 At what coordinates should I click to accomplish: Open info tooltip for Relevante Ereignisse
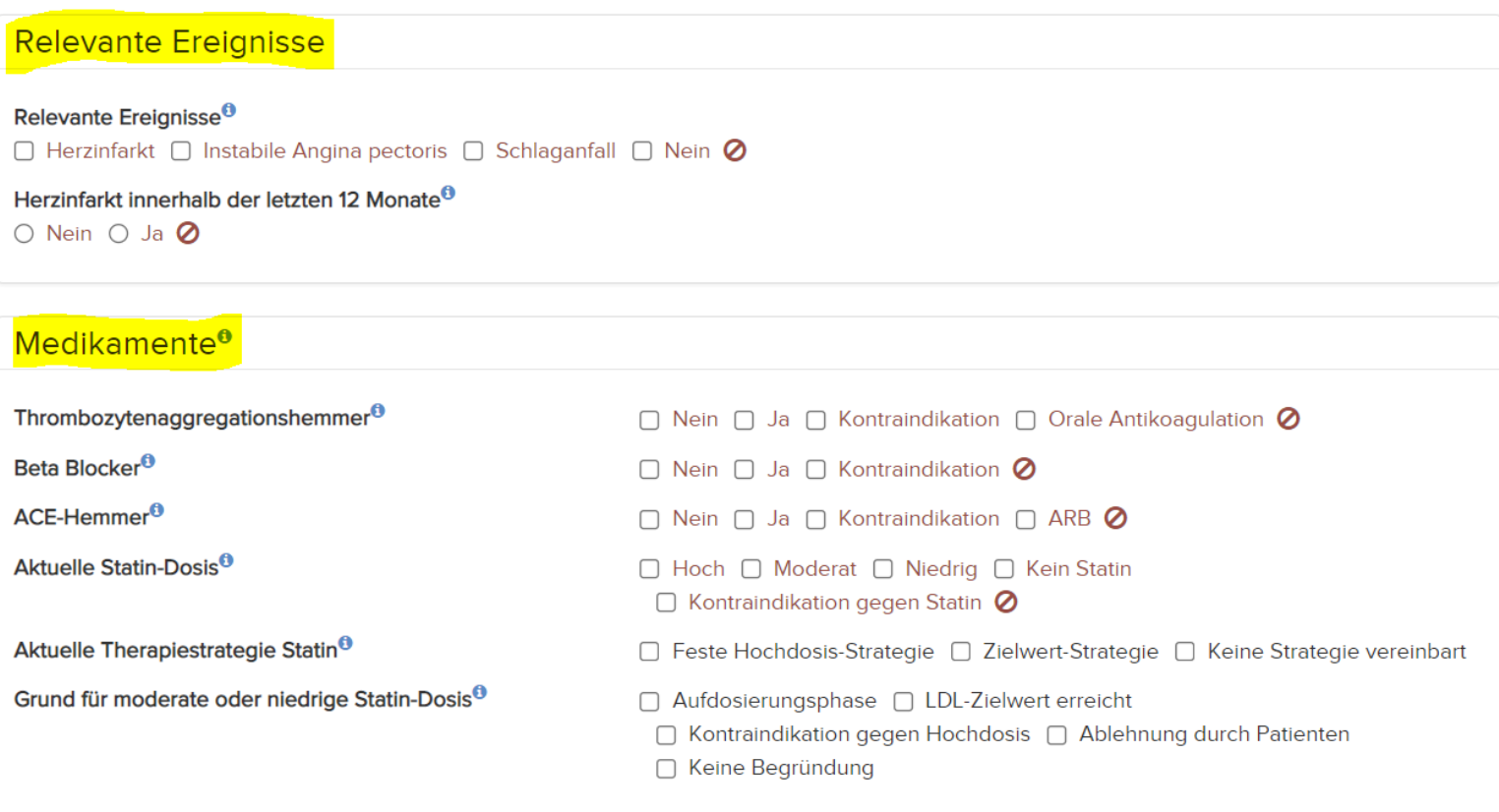point(230,110)
